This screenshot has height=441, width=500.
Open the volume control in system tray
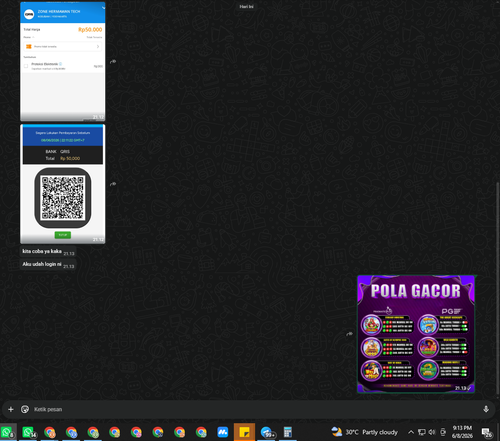432,432
